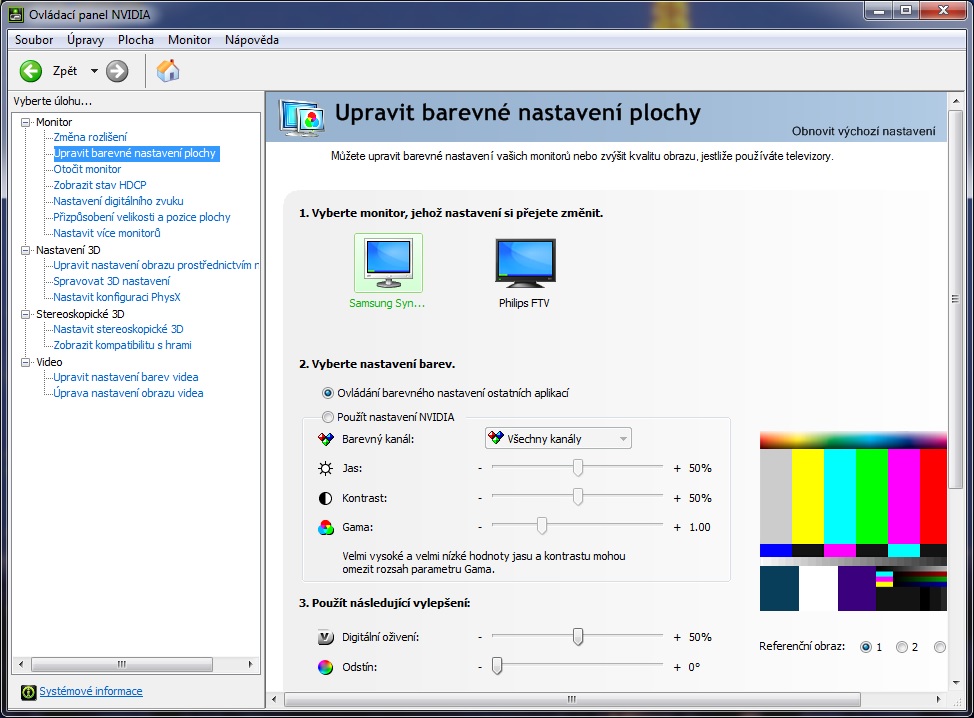
Task: Select 'Ovládání barevného nastavení ostatních aplikací' option
Action: pyautogui.click(x=328, y=393)
